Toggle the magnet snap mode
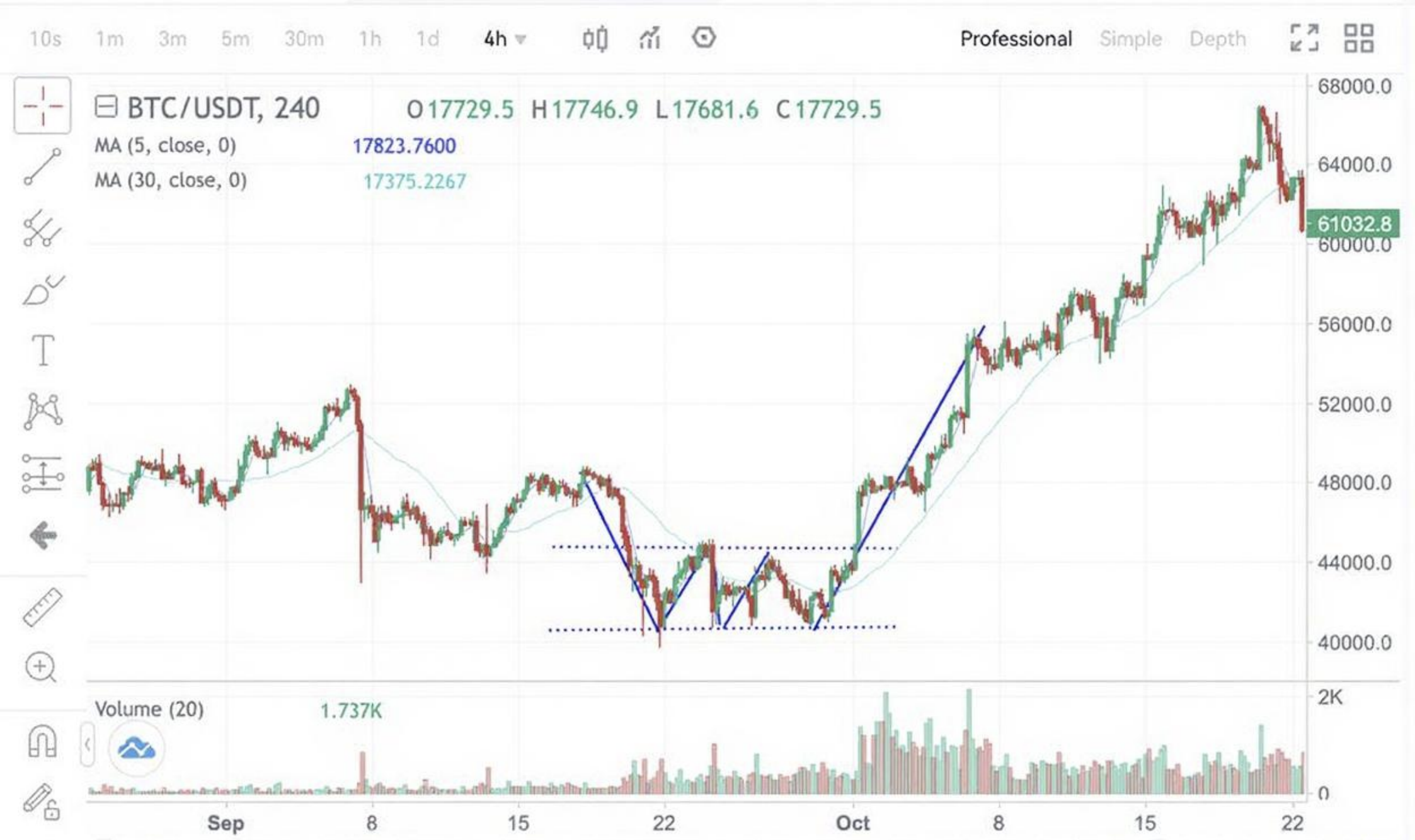1415x840 pixels. [42, 741]
